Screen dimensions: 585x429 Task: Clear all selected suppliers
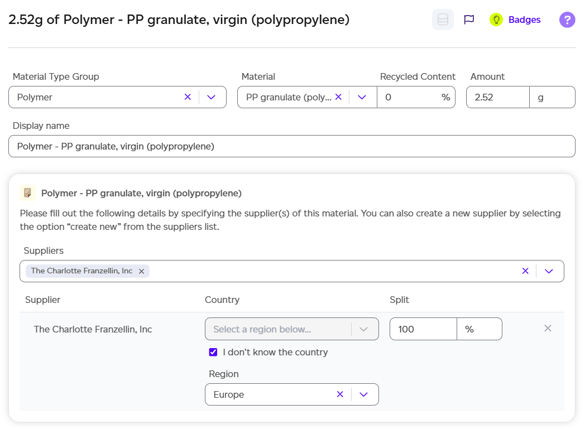click(525, 271)
